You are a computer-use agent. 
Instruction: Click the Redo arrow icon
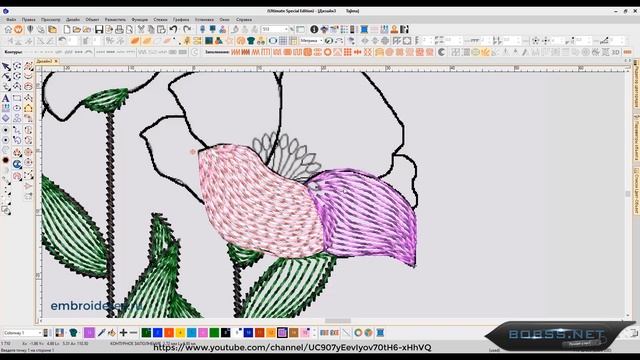(x=187, y=29)
